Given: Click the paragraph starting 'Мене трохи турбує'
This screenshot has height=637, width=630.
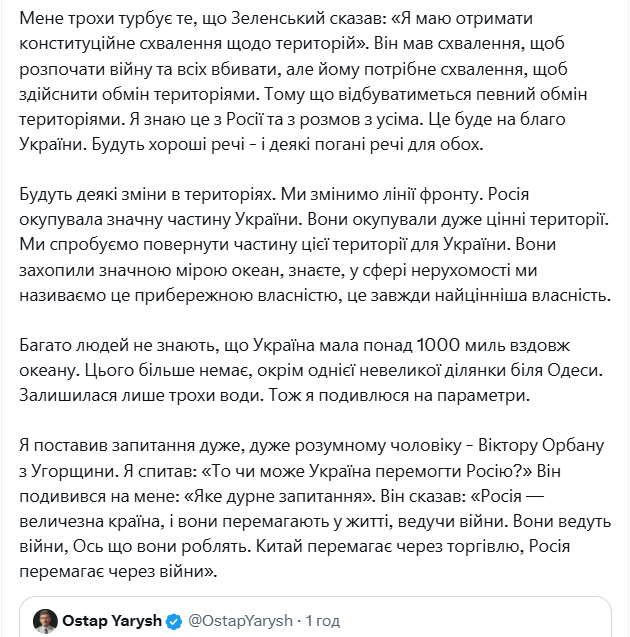Looking at the screenshot, I should (304, 81).
